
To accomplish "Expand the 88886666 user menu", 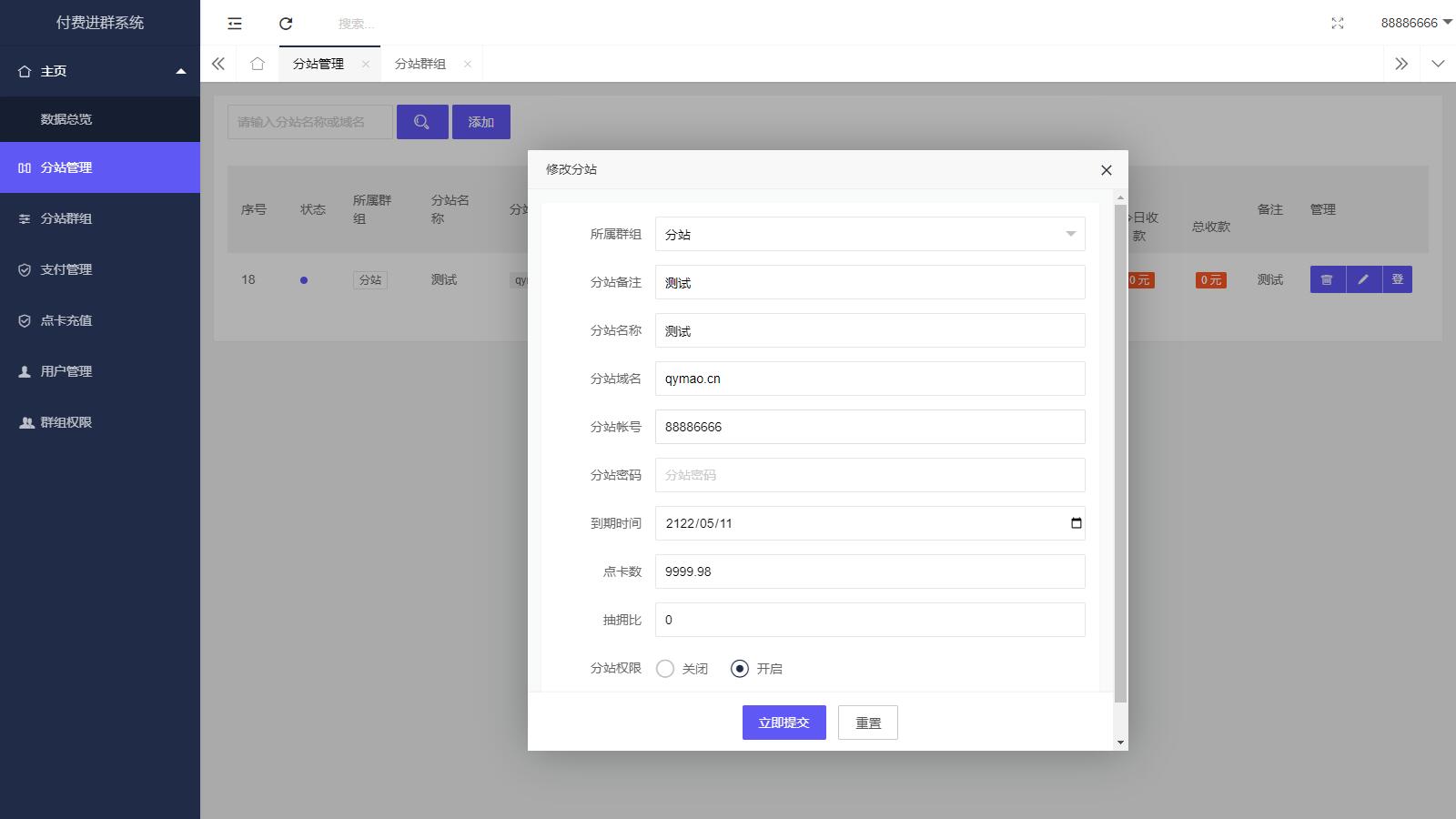I will (x=1415, y=23).
